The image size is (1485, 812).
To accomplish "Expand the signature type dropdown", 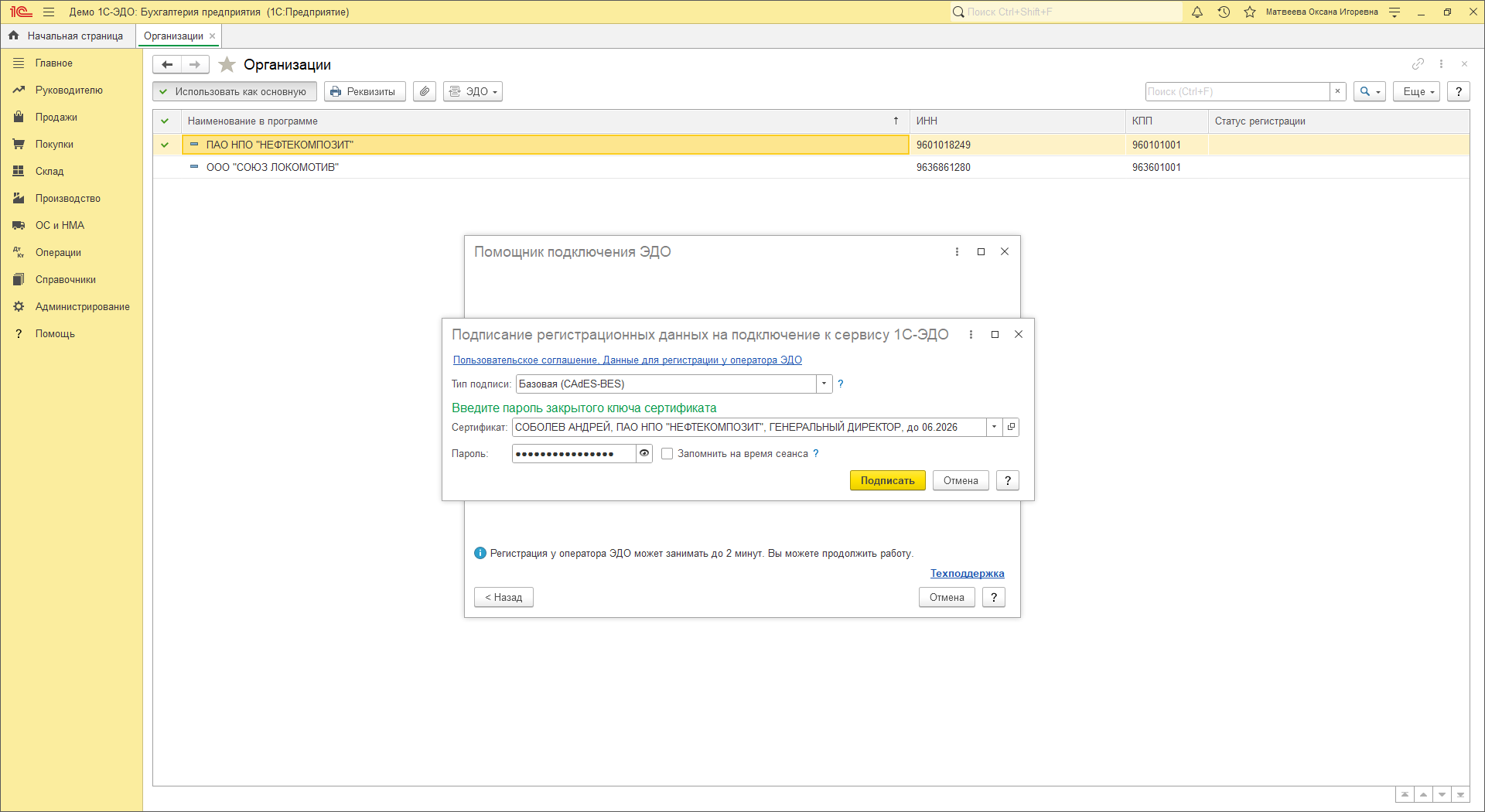I will [x=824, y=384].
